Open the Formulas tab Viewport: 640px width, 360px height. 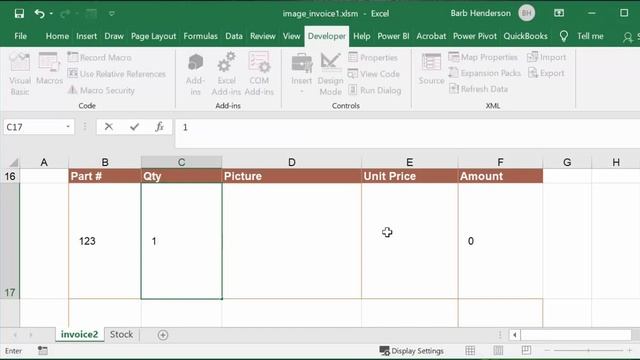(200, 36)
